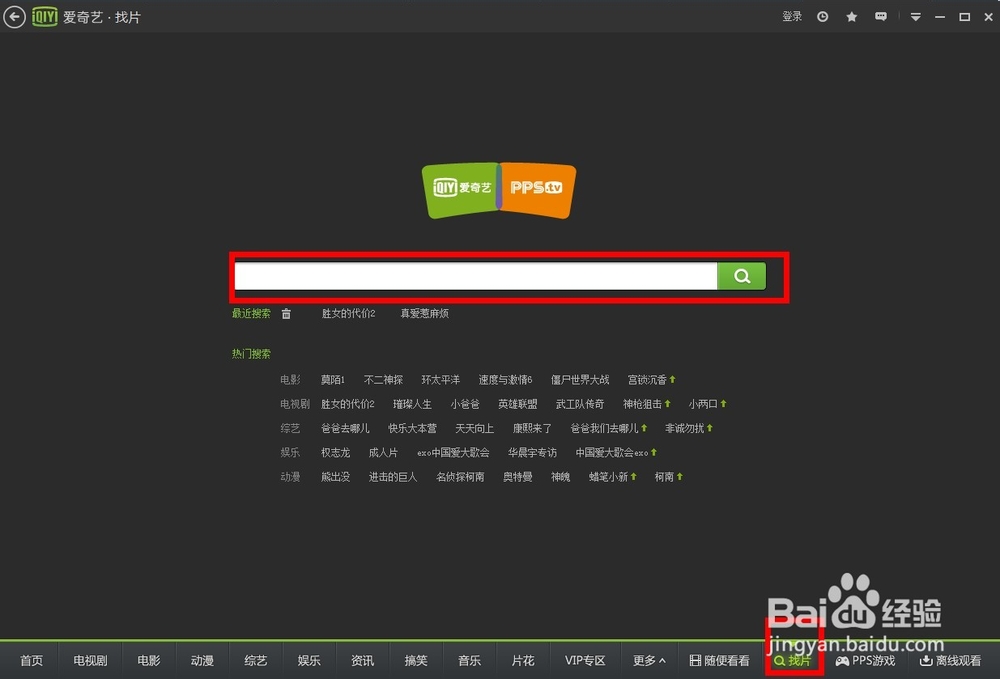Image resolution: width=1000 pixels, height=679 pixels.
Task: Open PPS游戏 with the gamepad icon
Action: 865,660
